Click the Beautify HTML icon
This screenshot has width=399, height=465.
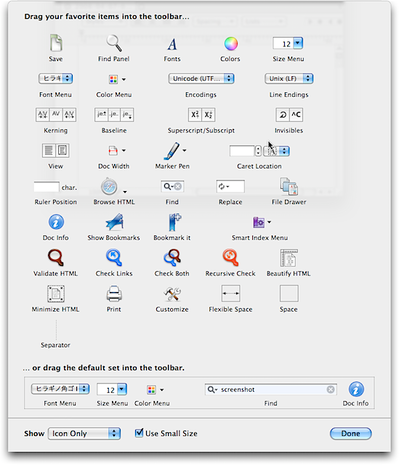(289, 258)
